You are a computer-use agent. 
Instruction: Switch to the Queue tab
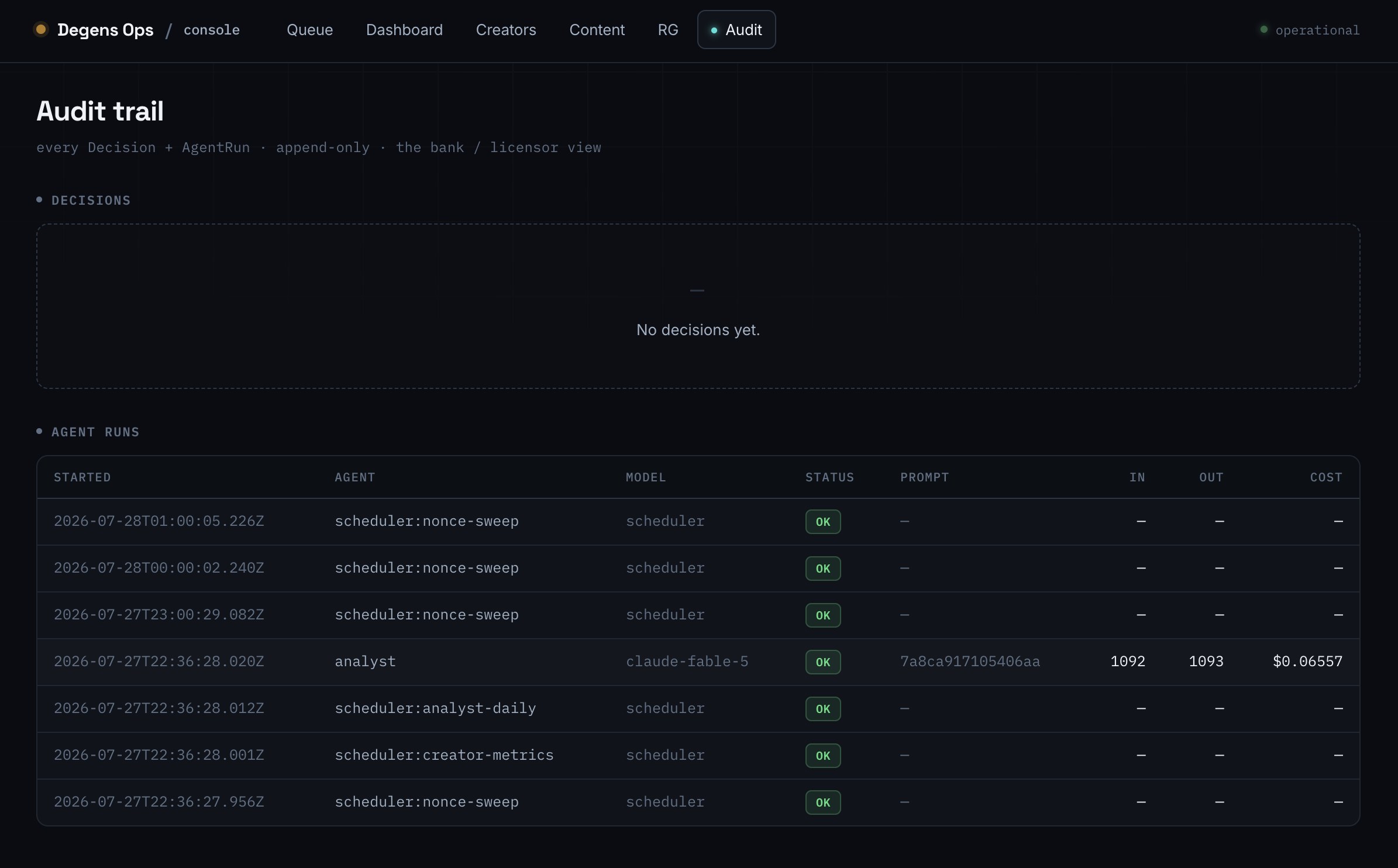pyautogui.click(x=309, y=30)
